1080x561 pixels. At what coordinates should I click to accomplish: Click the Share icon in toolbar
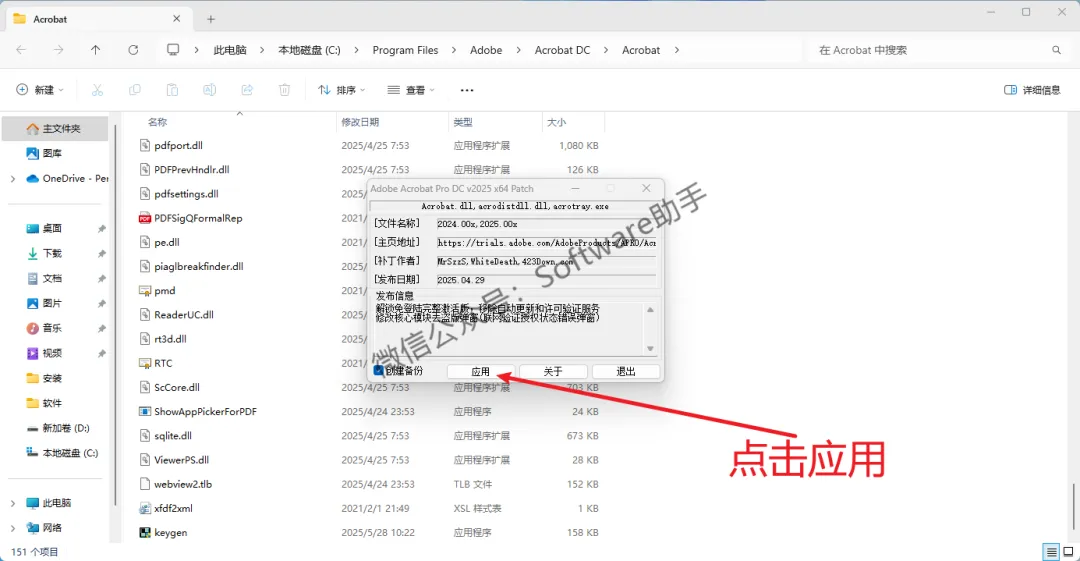pyautogui.click(x=247, y=90)
